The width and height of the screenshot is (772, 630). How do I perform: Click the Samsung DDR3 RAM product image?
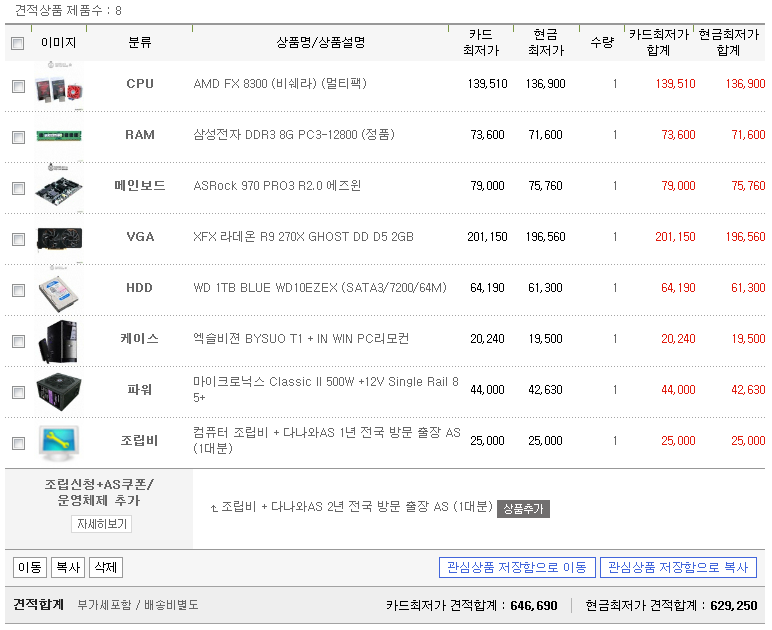[x=58, y=135]
